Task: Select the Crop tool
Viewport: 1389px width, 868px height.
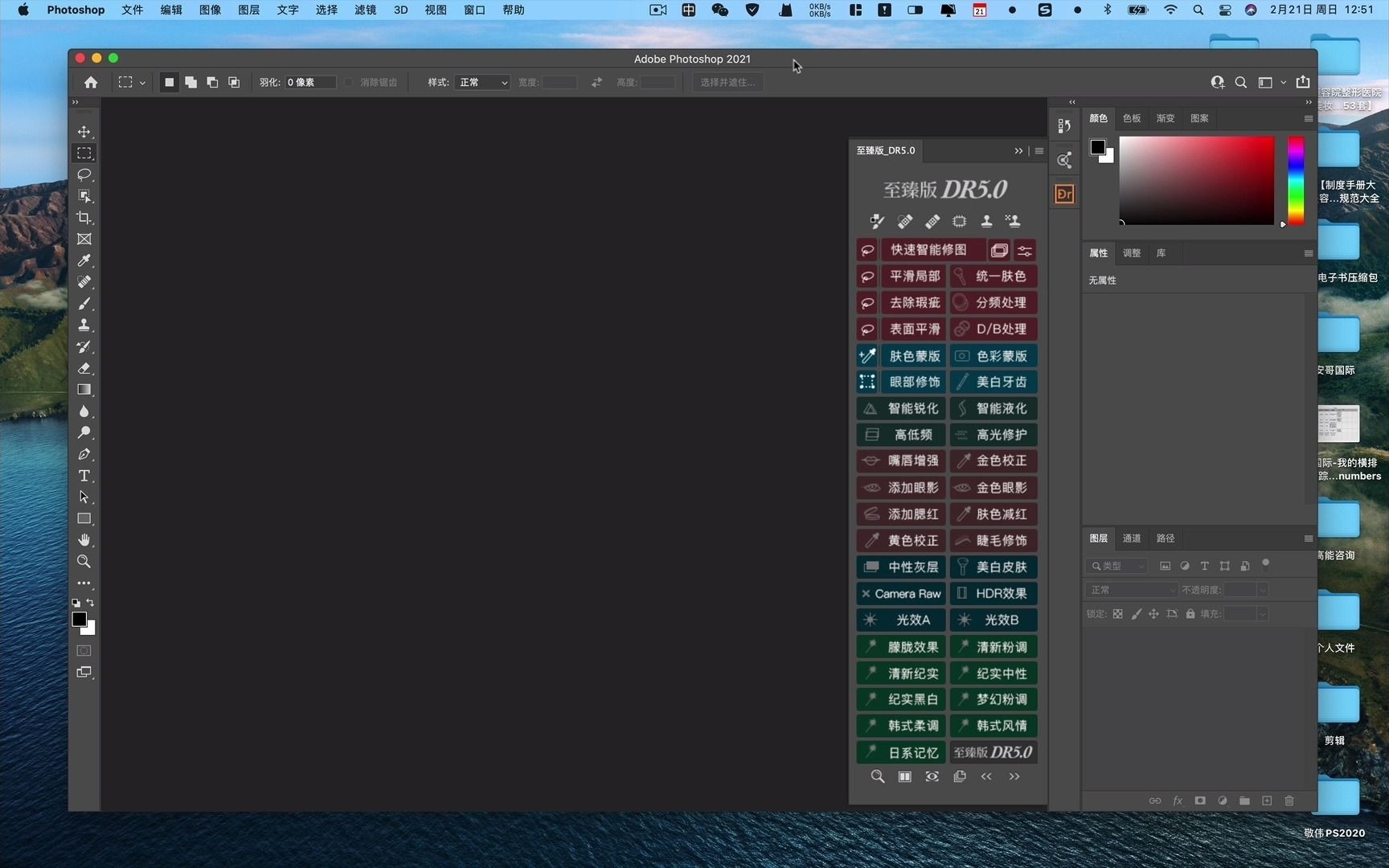Action: click(84, 218)
